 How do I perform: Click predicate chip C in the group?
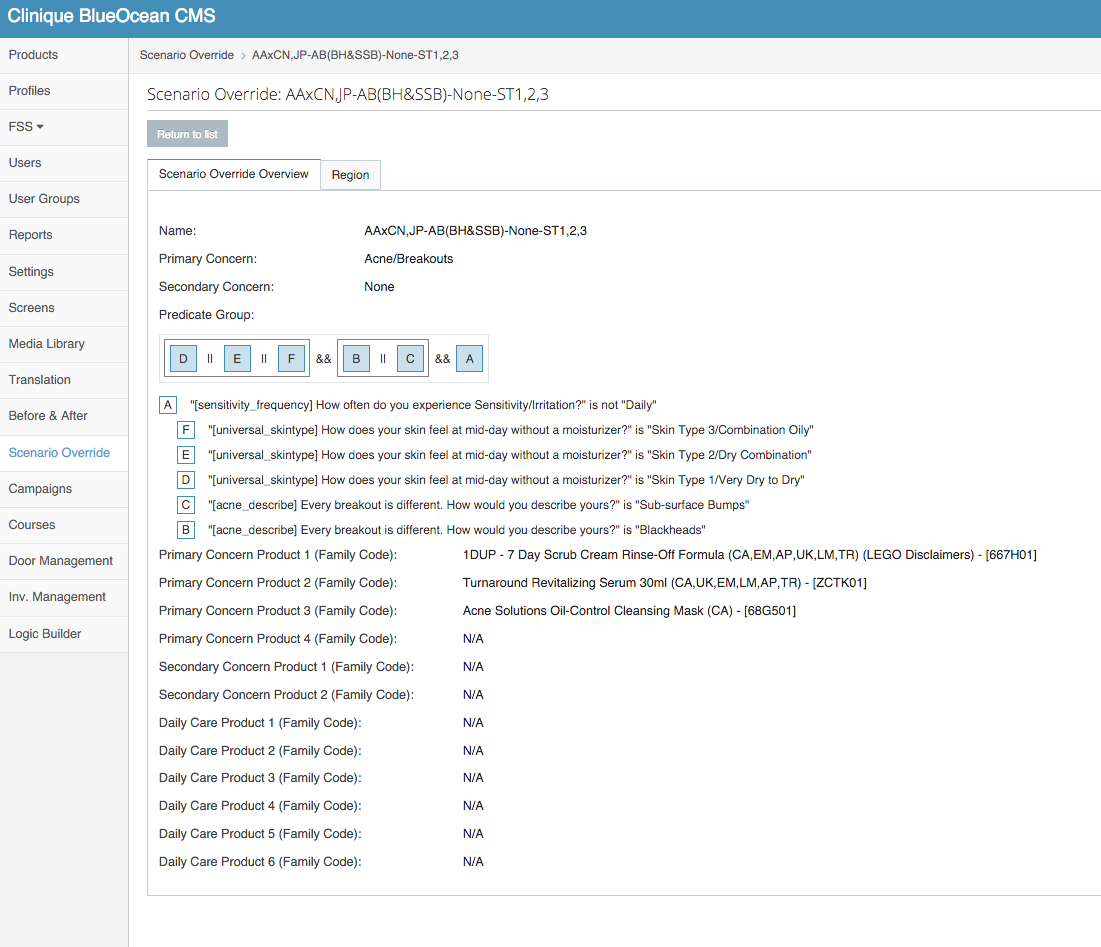click(410, 359)
